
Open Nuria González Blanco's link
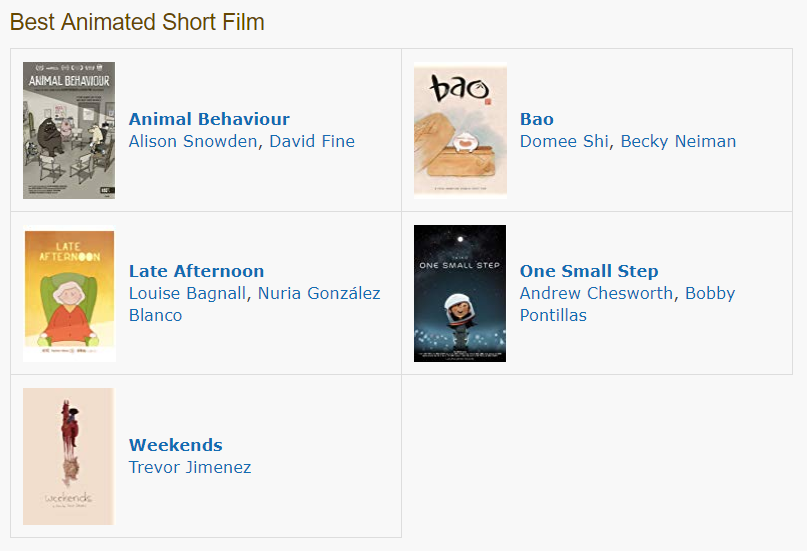[x=319, y=293]
